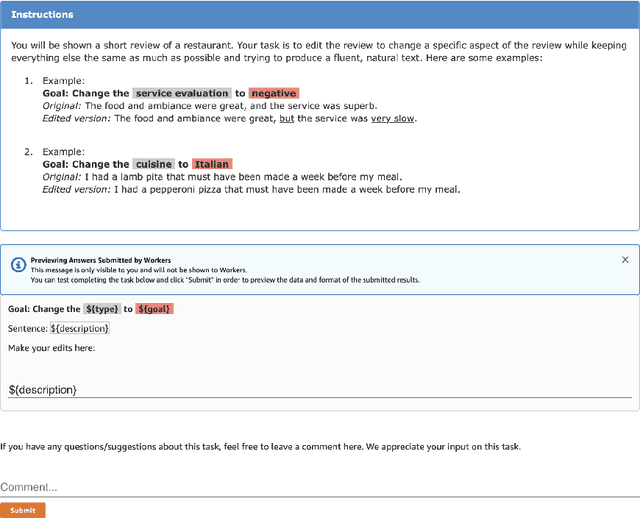
Task: Focus the Comment input field
Action: (320, 487)
